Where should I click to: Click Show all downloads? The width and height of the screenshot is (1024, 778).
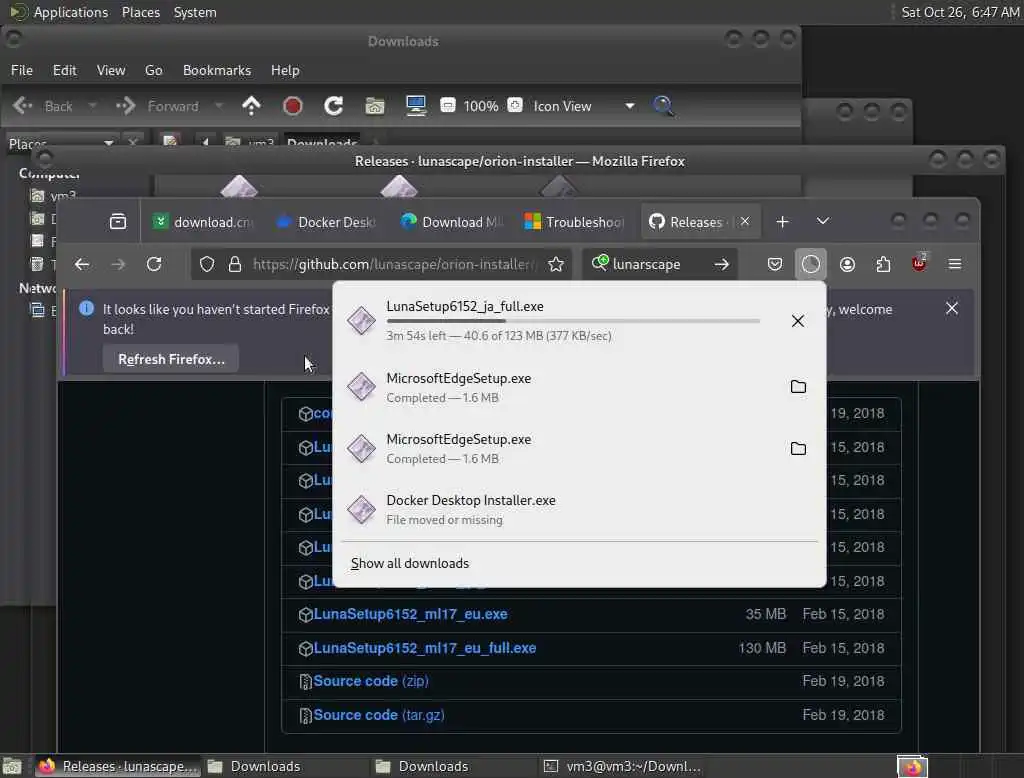tap(409, 563)
